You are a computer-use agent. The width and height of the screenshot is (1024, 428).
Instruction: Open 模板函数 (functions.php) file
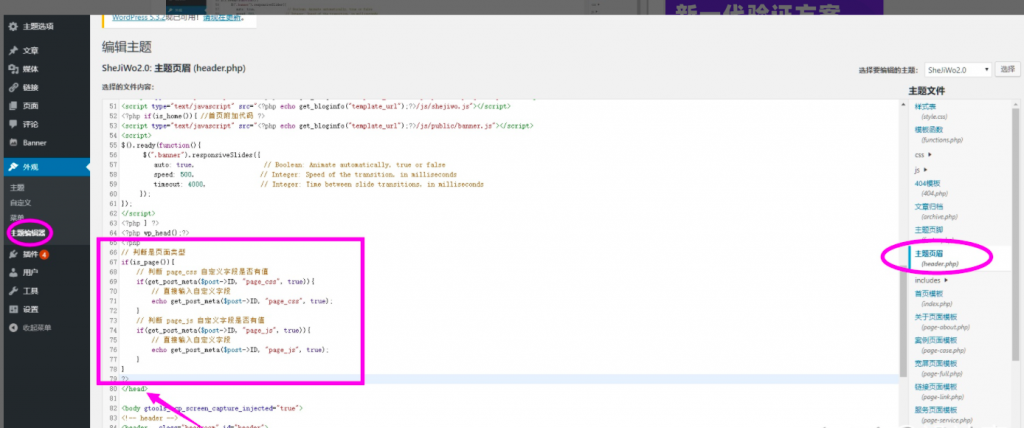[x=938, y=135]
